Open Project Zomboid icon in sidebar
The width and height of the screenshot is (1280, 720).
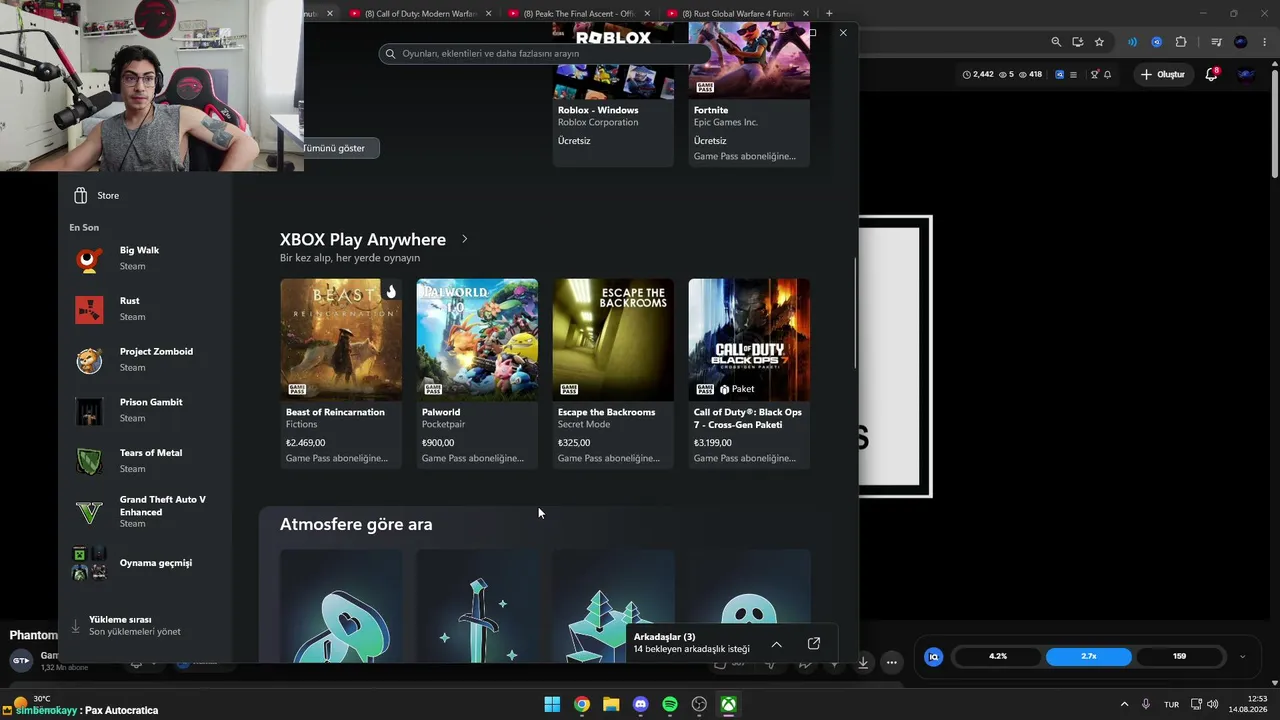tap(89, 360)
